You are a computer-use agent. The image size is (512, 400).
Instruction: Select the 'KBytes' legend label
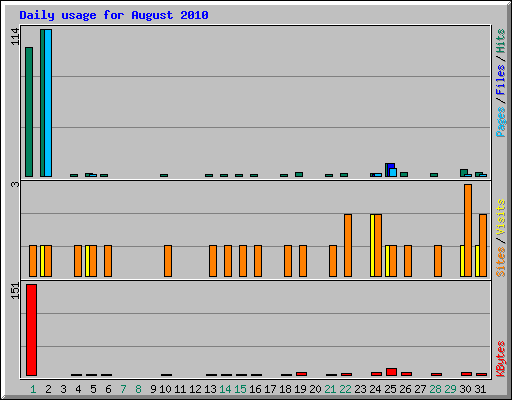[x=500, y=359]
